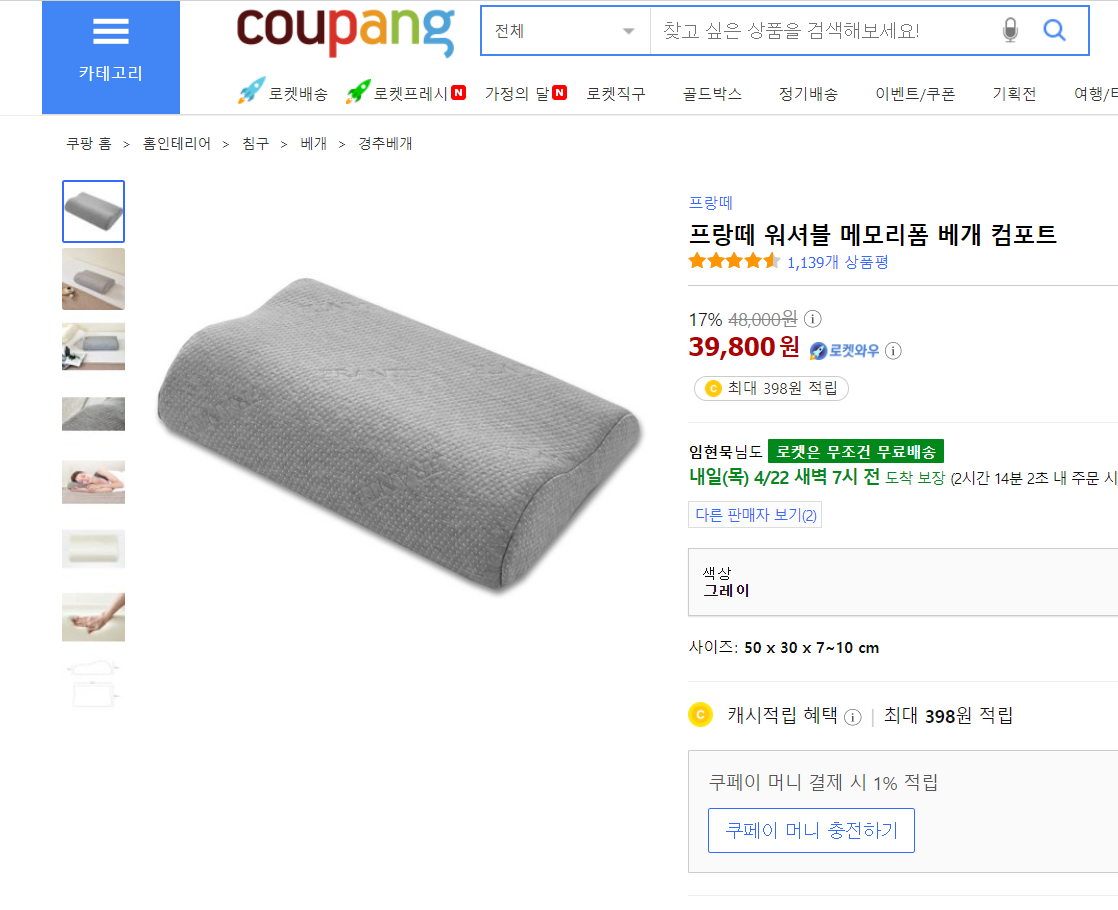1118x910 pixels.
Task: Open the 기획전 menu
Action: [x=1014, y=93]
